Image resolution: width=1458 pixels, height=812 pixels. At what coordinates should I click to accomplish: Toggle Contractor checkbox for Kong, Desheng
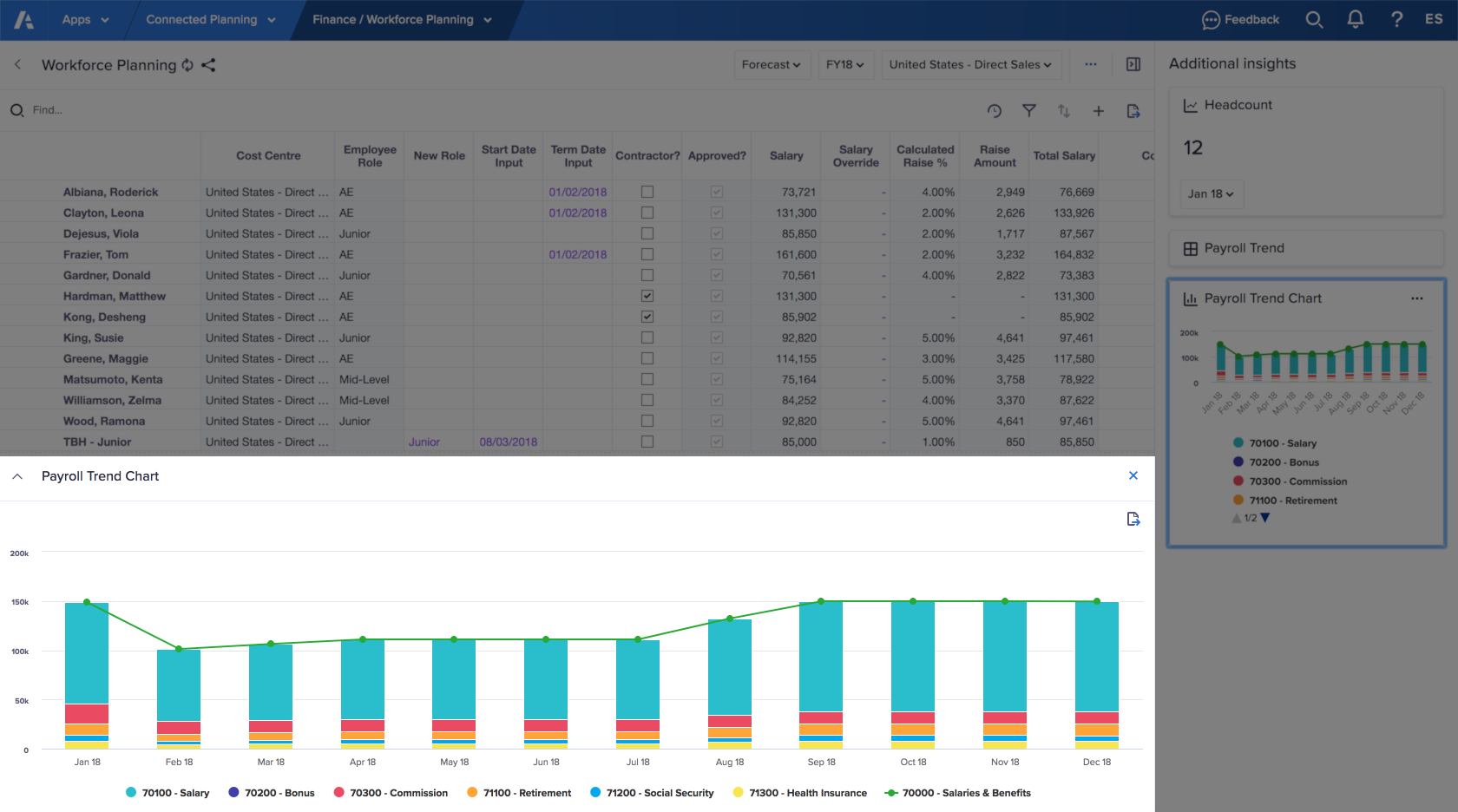647,317
